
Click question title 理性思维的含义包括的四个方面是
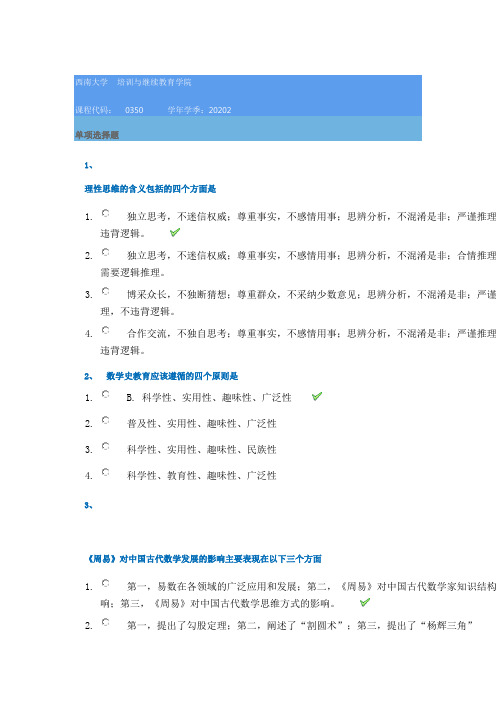point(150,189)
